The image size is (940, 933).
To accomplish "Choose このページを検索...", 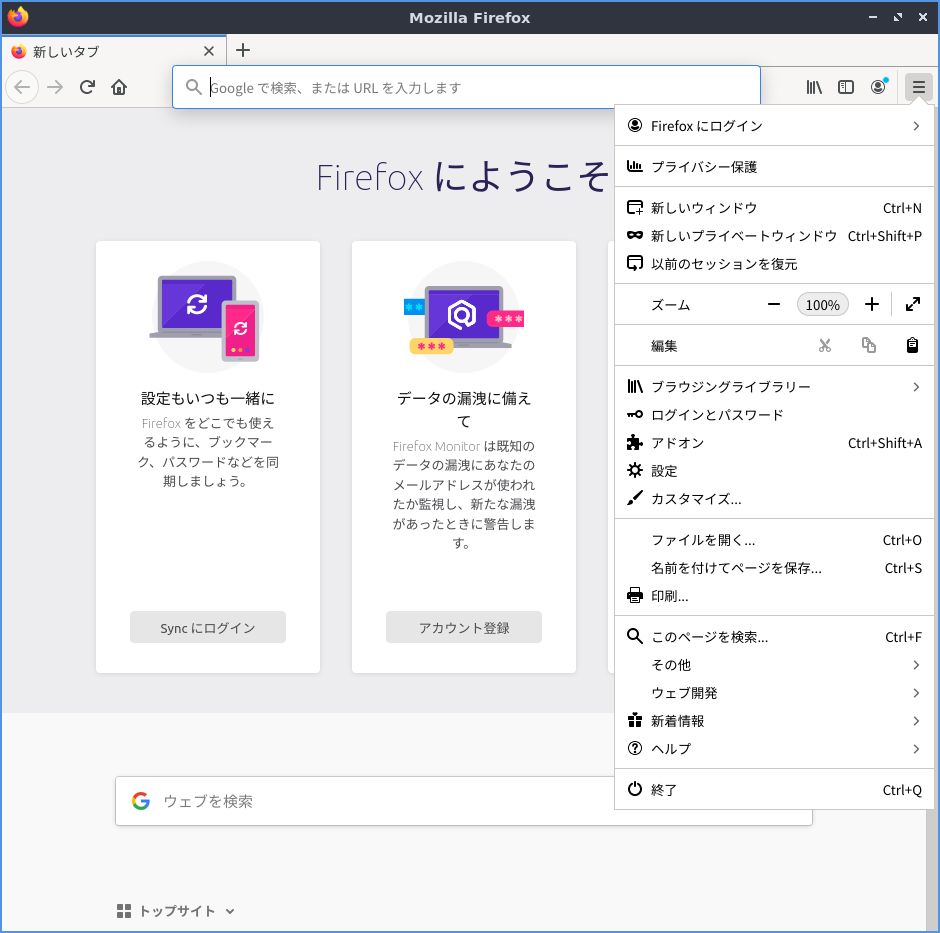I will click(774, 637).
